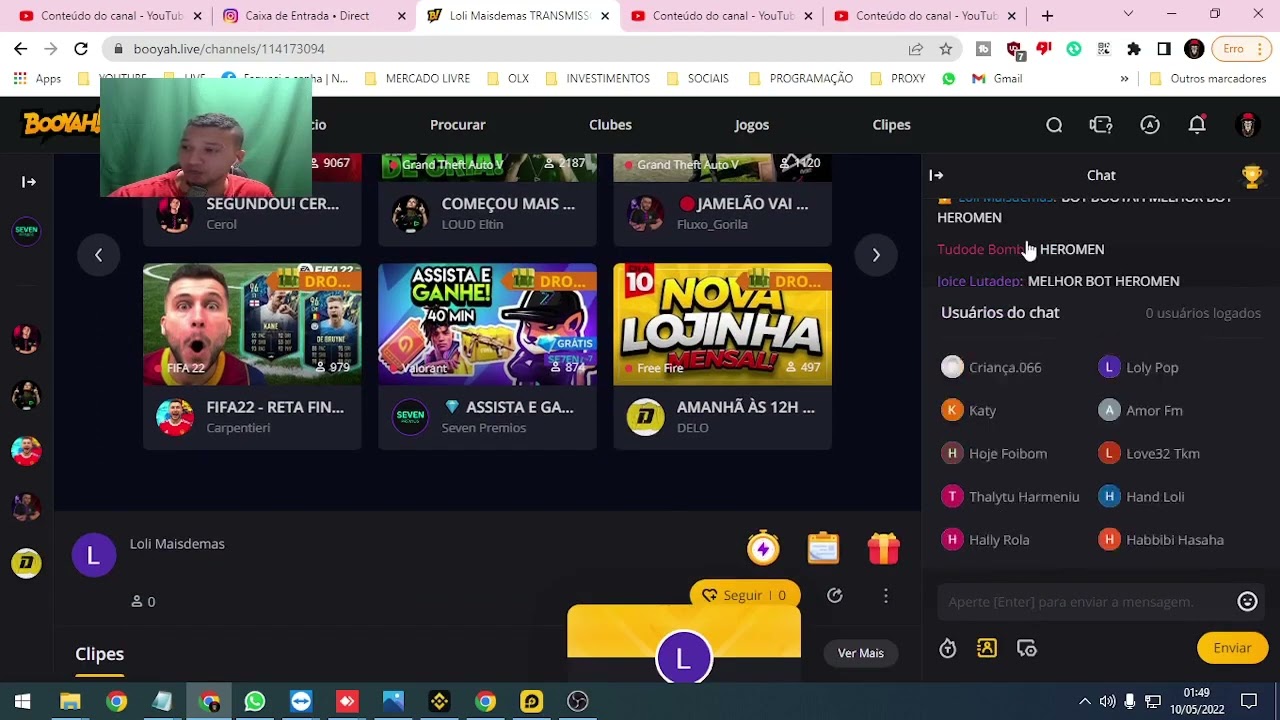Open the LOUD Eltin channel name
The image size is (1280, 720).
pos(472,224)
